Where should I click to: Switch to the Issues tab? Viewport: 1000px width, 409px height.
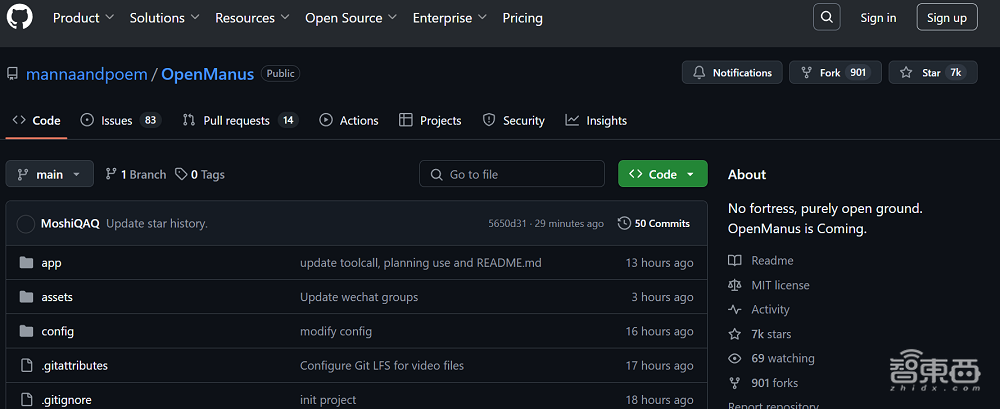pos(116,120)
